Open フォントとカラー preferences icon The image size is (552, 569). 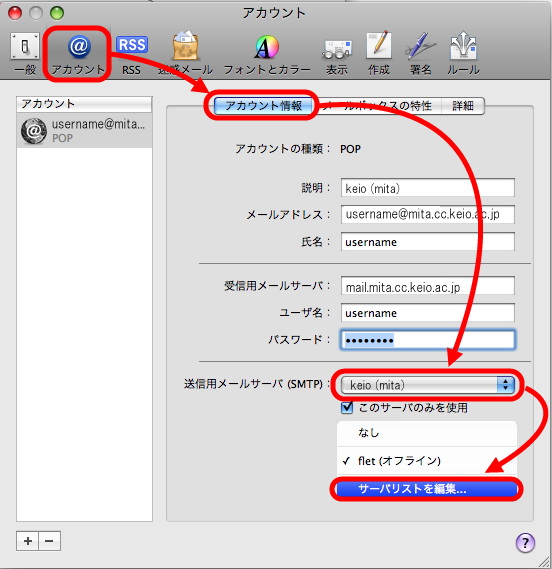(x=267, y=54)
